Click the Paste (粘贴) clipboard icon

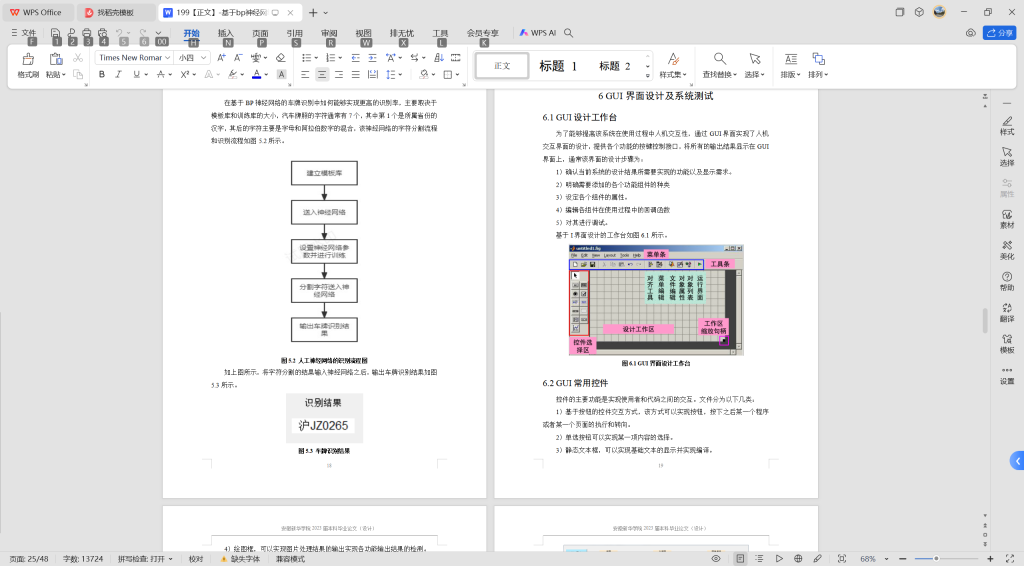[x=56, y=59]
